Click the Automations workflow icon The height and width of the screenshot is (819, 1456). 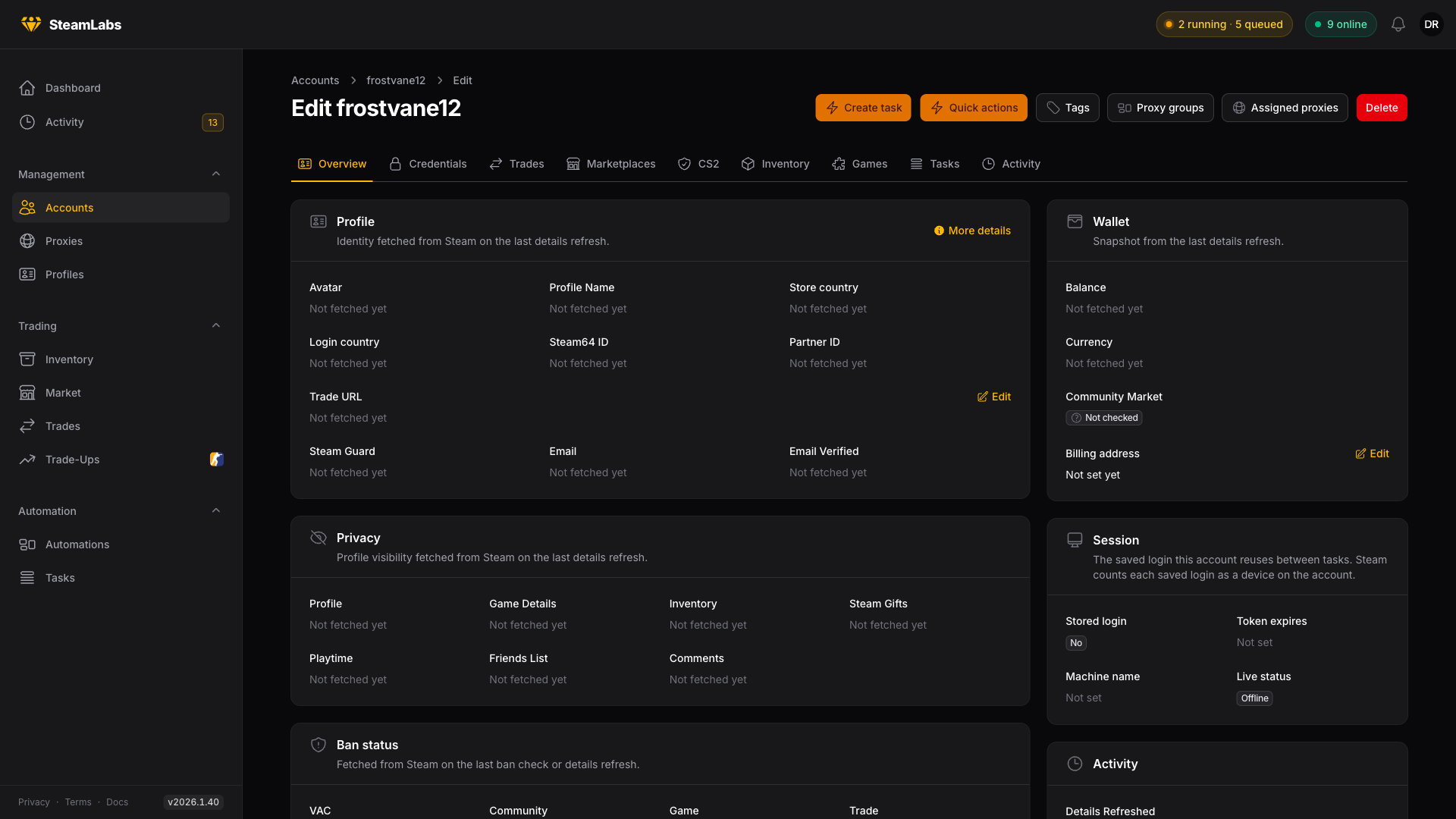pyautogui.click(x=27, y=544)
